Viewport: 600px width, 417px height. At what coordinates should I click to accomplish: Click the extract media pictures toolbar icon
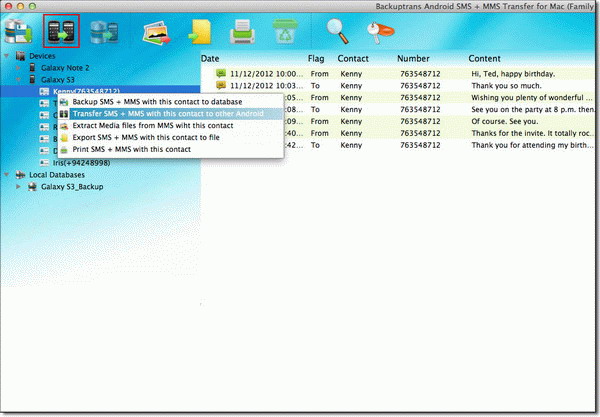click(156, 33)
